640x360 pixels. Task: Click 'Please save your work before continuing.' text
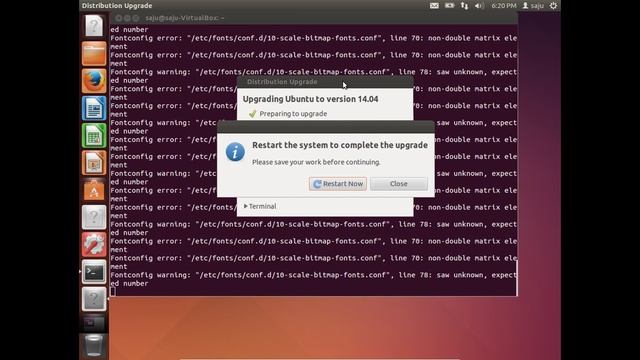point(316,162)
